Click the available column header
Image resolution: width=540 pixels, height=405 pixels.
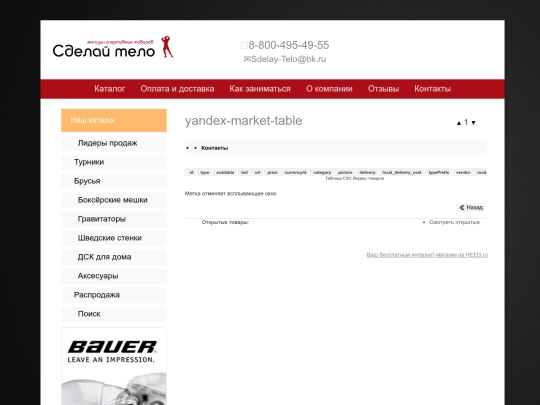click(x=225, y=172)
